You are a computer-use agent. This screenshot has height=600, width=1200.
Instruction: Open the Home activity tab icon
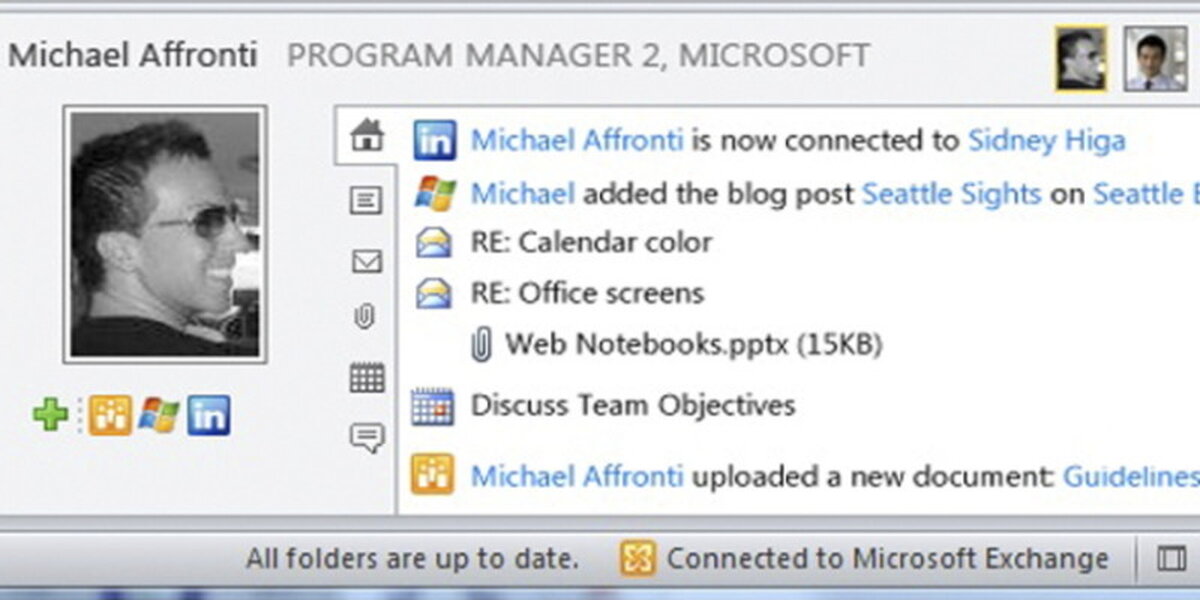click(368, 135)
